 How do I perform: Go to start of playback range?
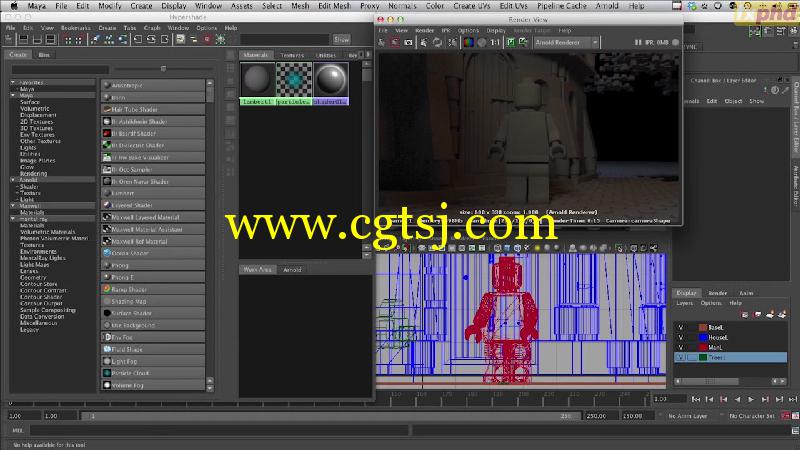tap(696, 399)
